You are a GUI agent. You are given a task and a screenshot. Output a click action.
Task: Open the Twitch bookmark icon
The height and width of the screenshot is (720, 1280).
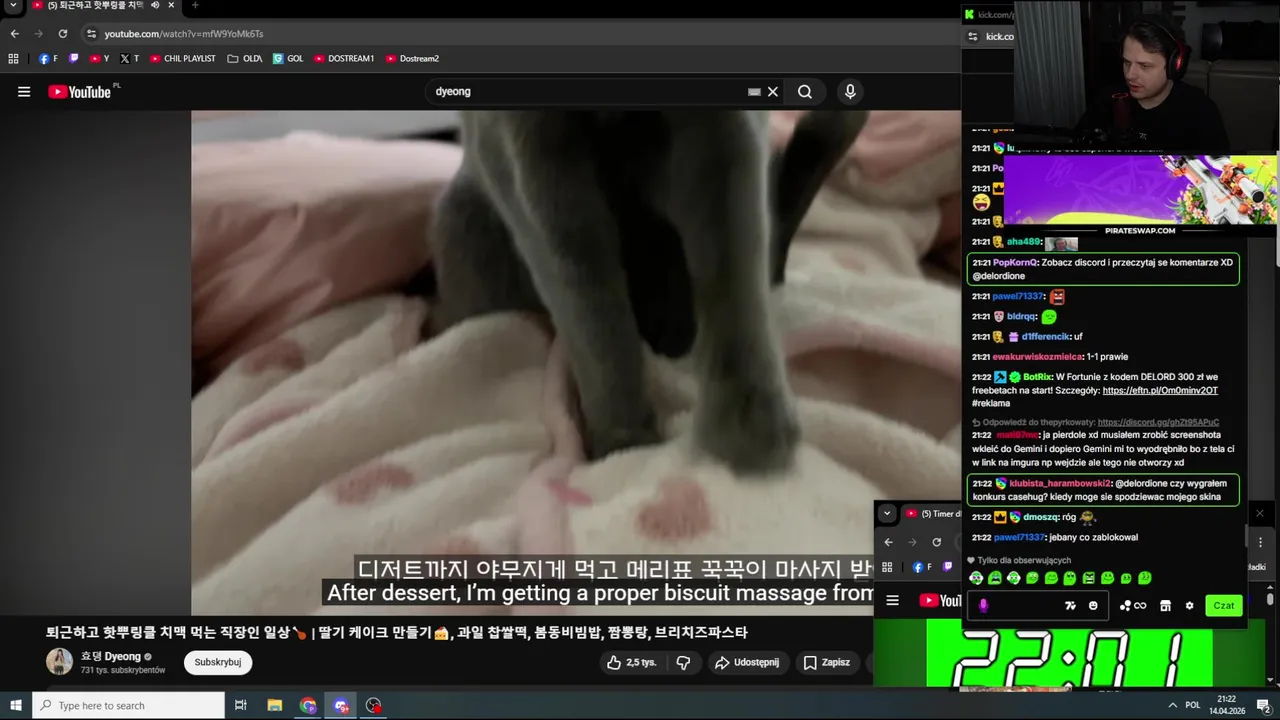(74, 59)
